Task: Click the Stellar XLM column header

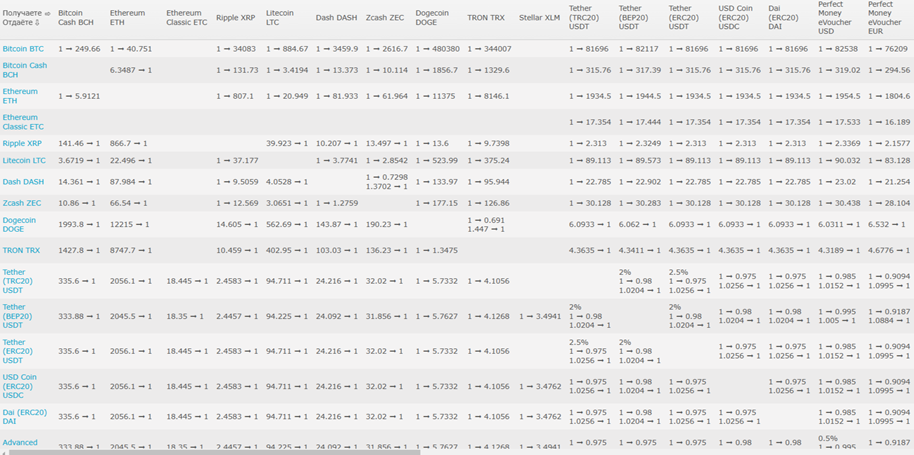Action: 539,17
